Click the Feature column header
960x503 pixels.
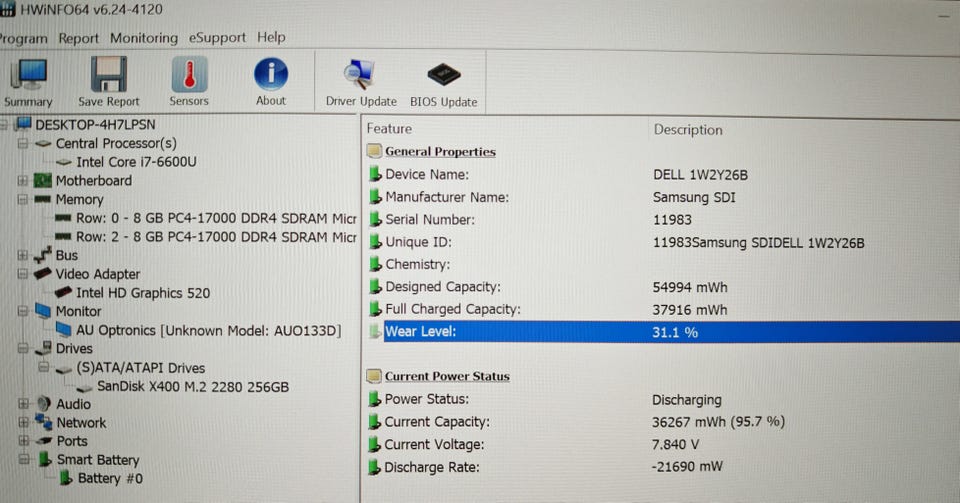[389, 129]
